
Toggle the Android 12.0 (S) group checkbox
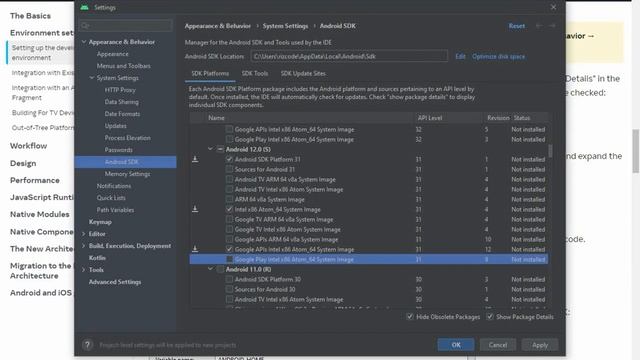click(x=220, y=149)
